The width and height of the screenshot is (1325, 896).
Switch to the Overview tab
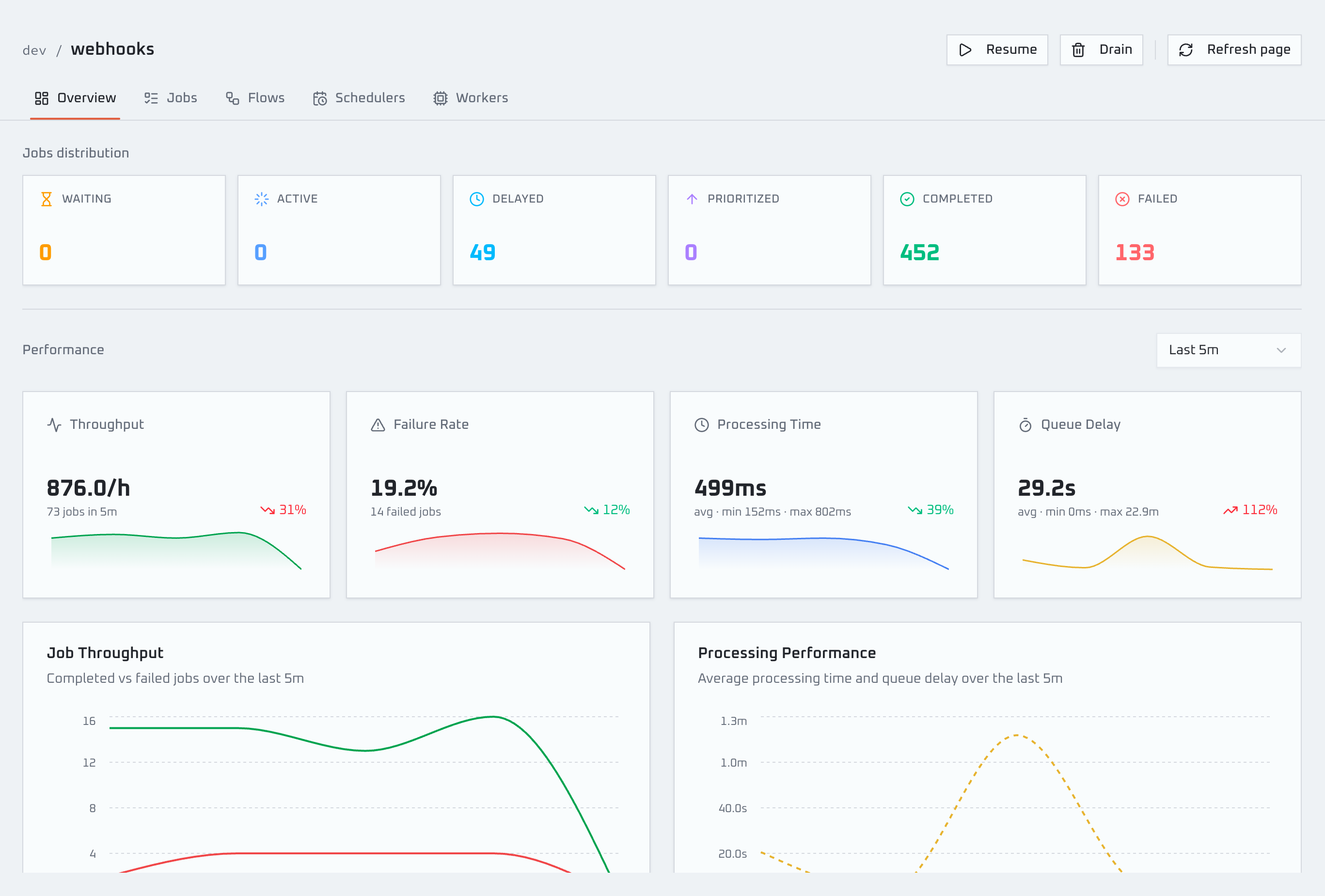75,98
